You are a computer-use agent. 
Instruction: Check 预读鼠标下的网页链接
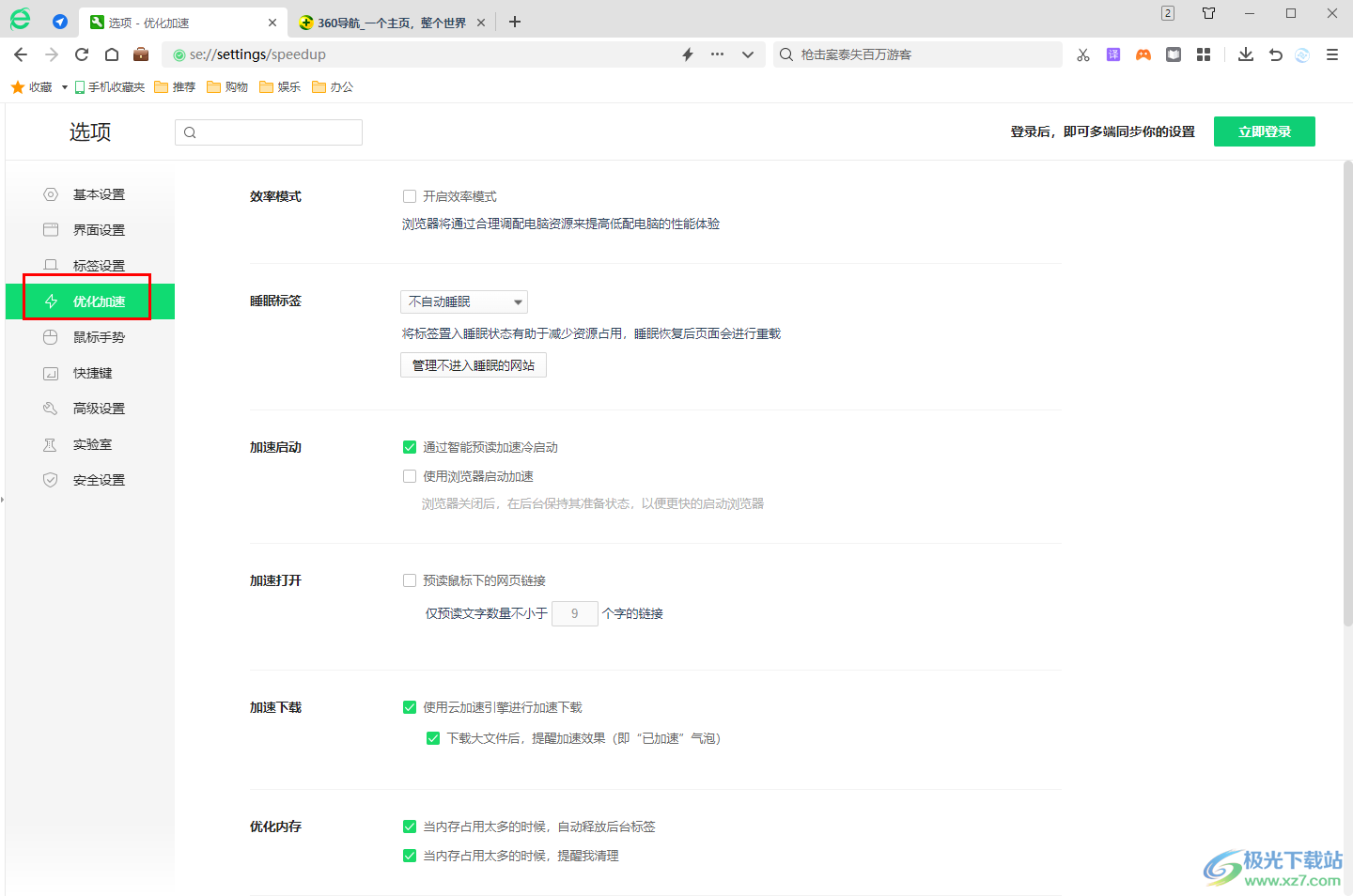410,580
